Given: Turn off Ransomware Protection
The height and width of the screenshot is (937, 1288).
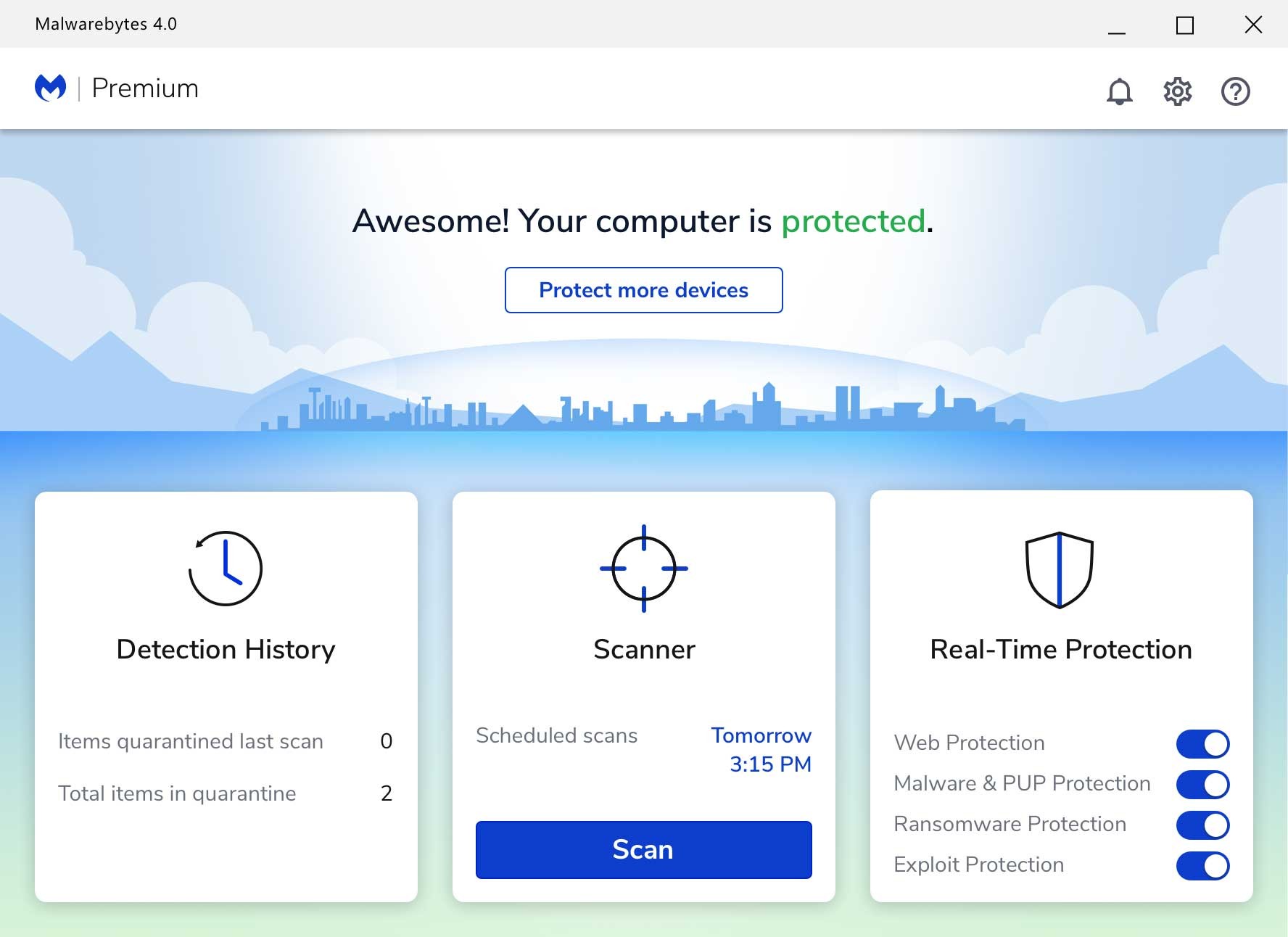Looking at the screenshot, I should [1203, 825].
